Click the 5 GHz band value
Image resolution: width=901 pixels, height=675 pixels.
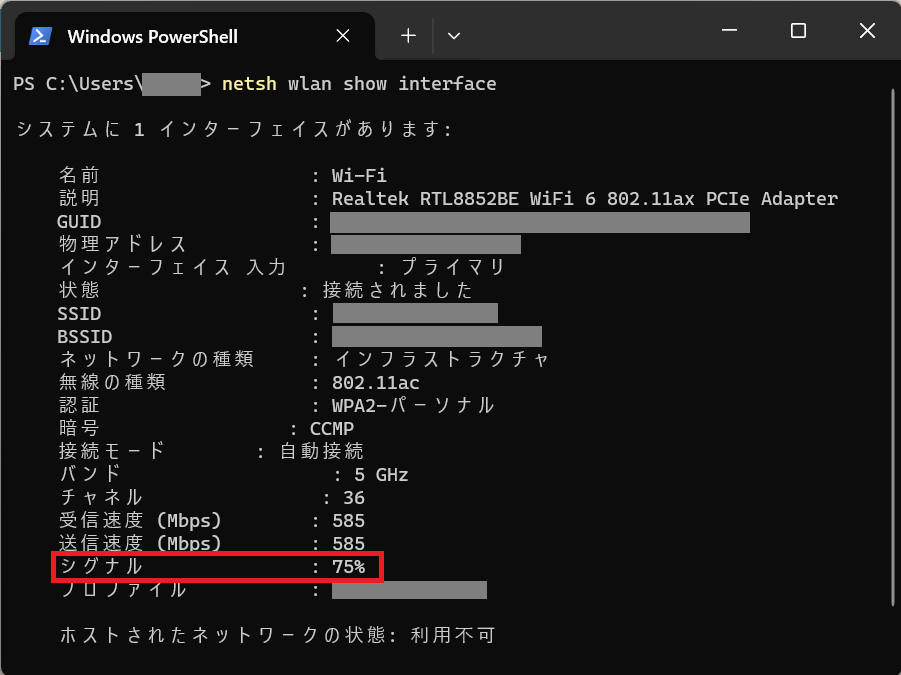point(381,475)
